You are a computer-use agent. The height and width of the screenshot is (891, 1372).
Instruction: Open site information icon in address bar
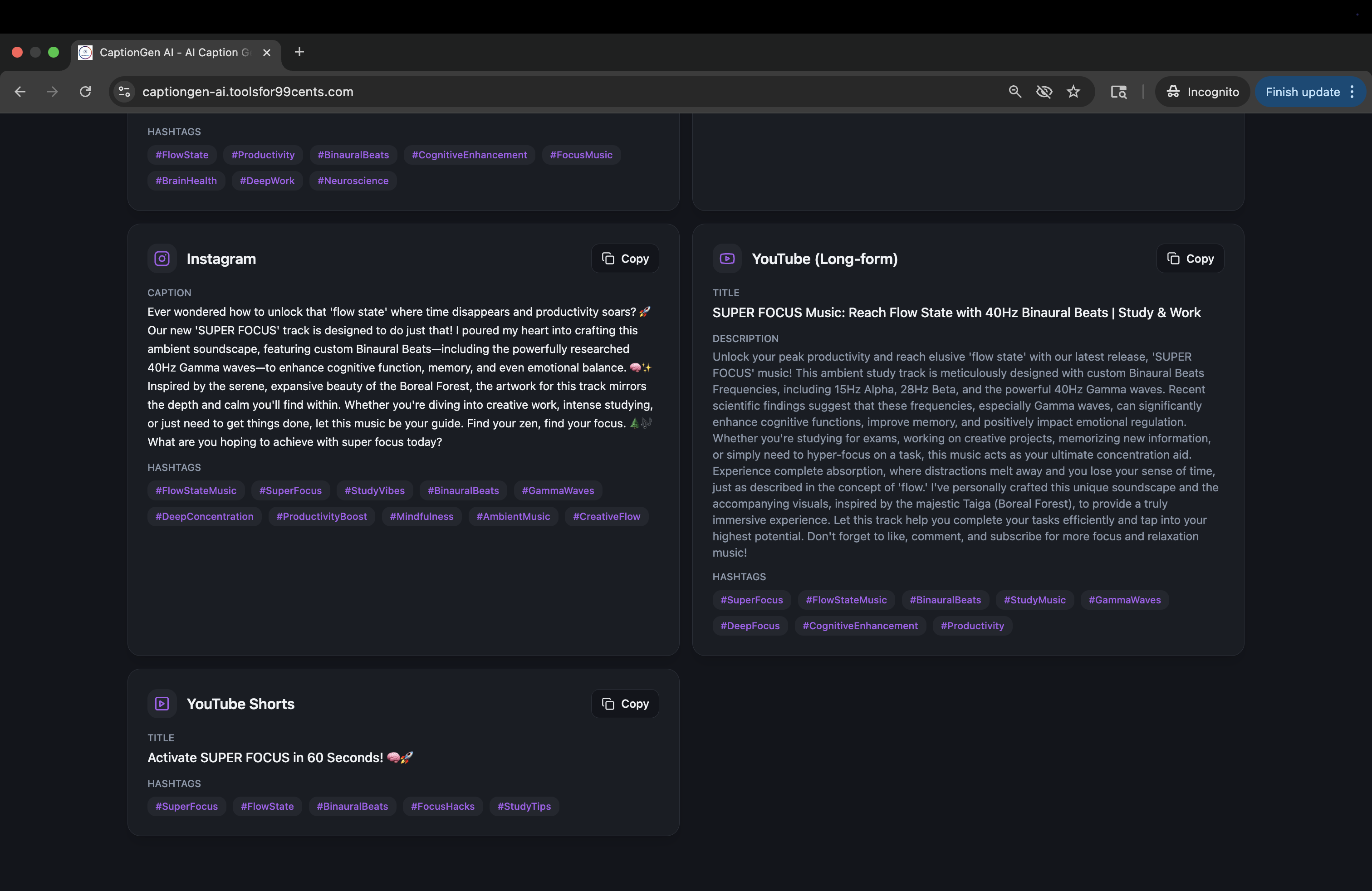pos(124,92)
